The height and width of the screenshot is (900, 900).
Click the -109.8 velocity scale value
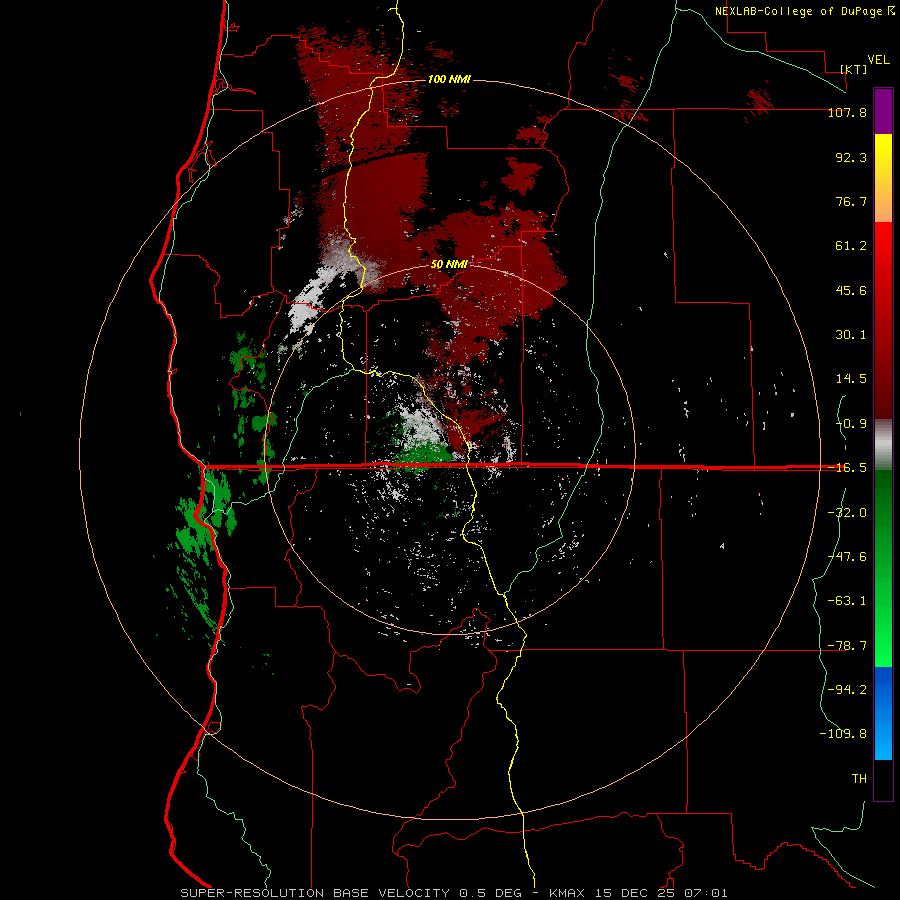(843, 734)
